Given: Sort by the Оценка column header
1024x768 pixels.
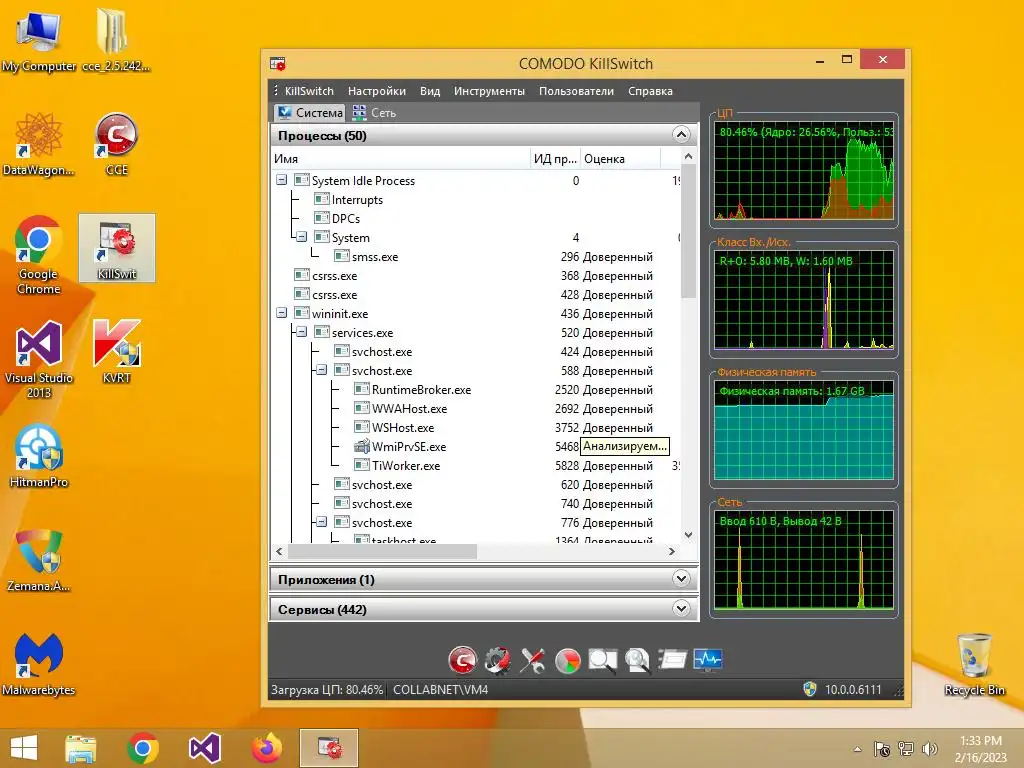Looking at the screenshot, I should tap(620, 159).
